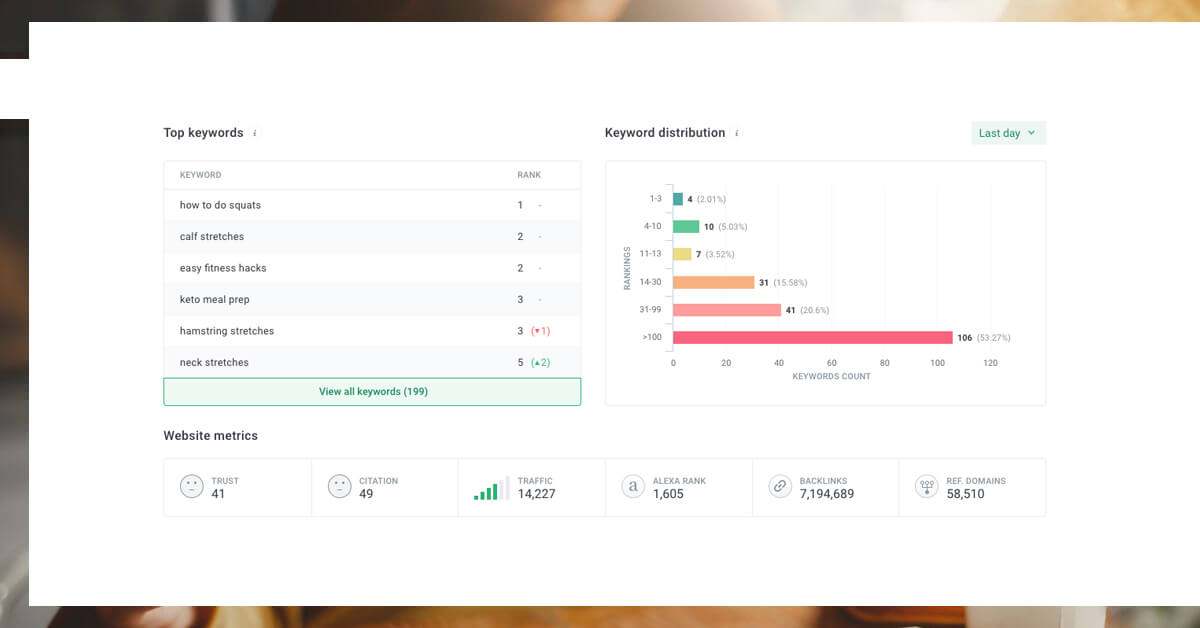Click the Trust face icon
This screenshot has height=628, width=1200.
point(191,487)
